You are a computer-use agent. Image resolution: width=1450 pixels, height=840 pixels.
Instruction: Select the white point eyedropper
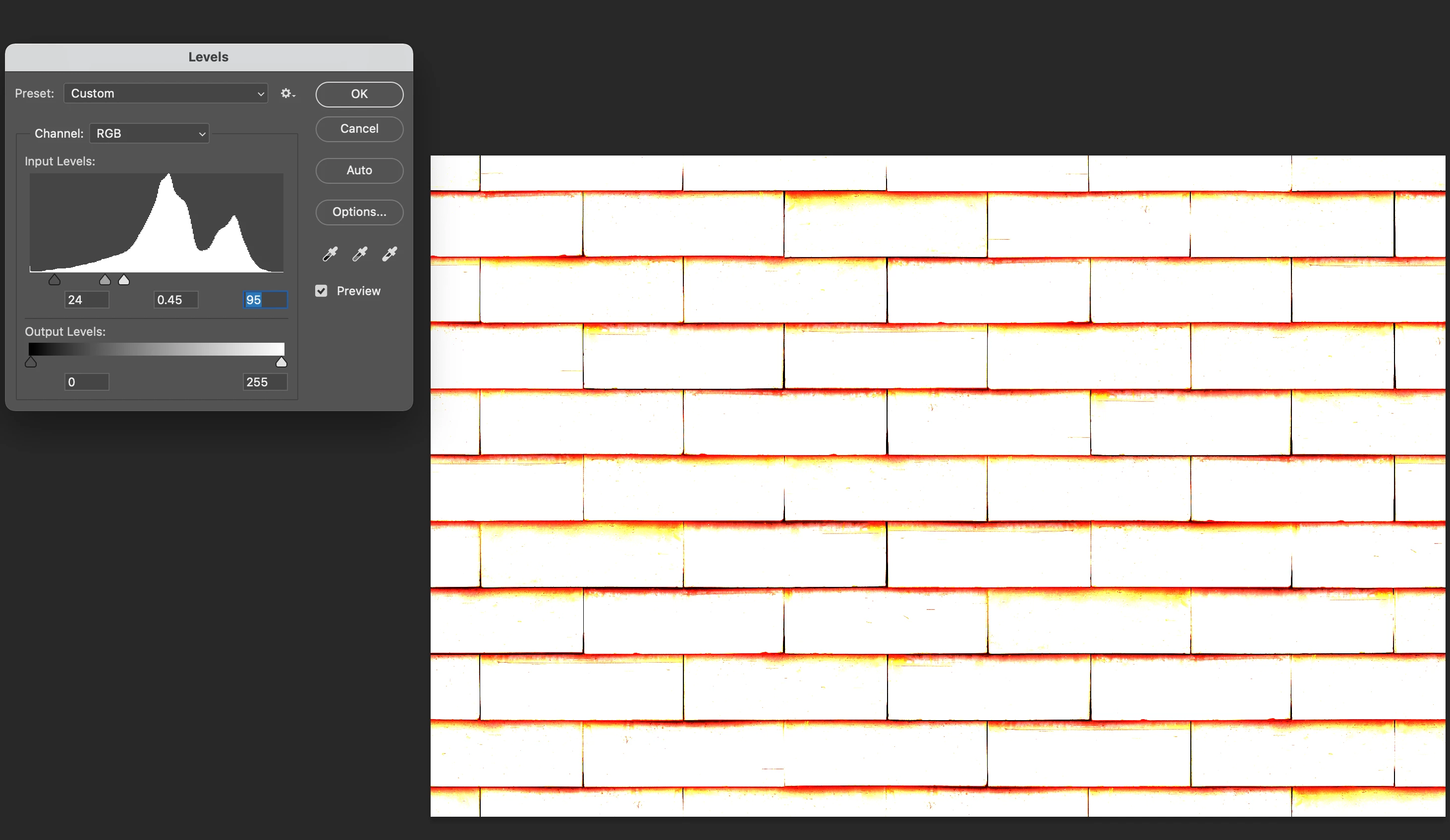coord(390,254)
